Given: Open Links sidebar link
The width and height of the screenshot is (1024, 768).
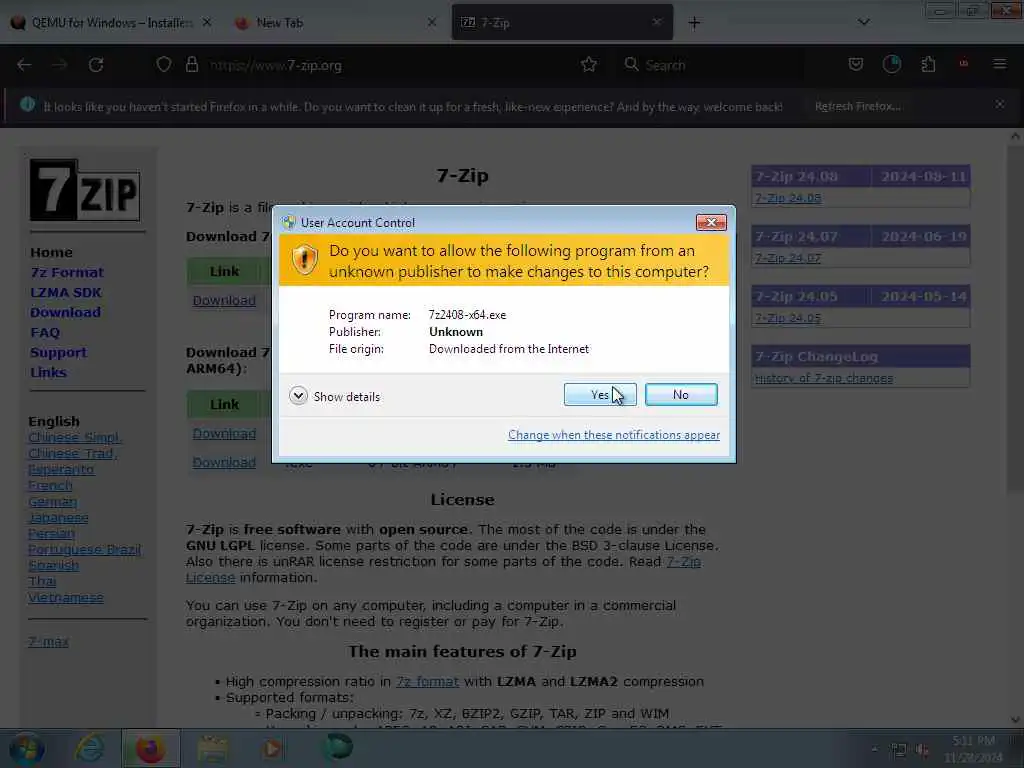Looking at the screenshot, I should 48,372.
